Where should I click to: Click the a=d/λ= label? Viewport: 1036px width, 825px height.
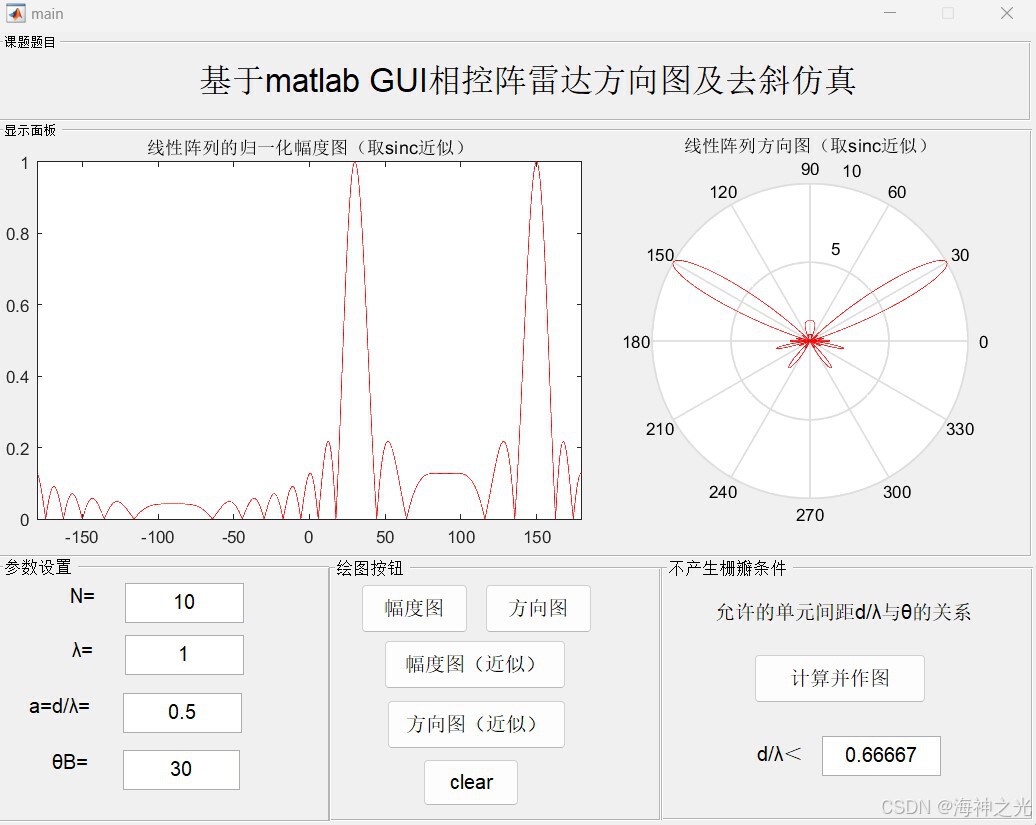[59, 706]
